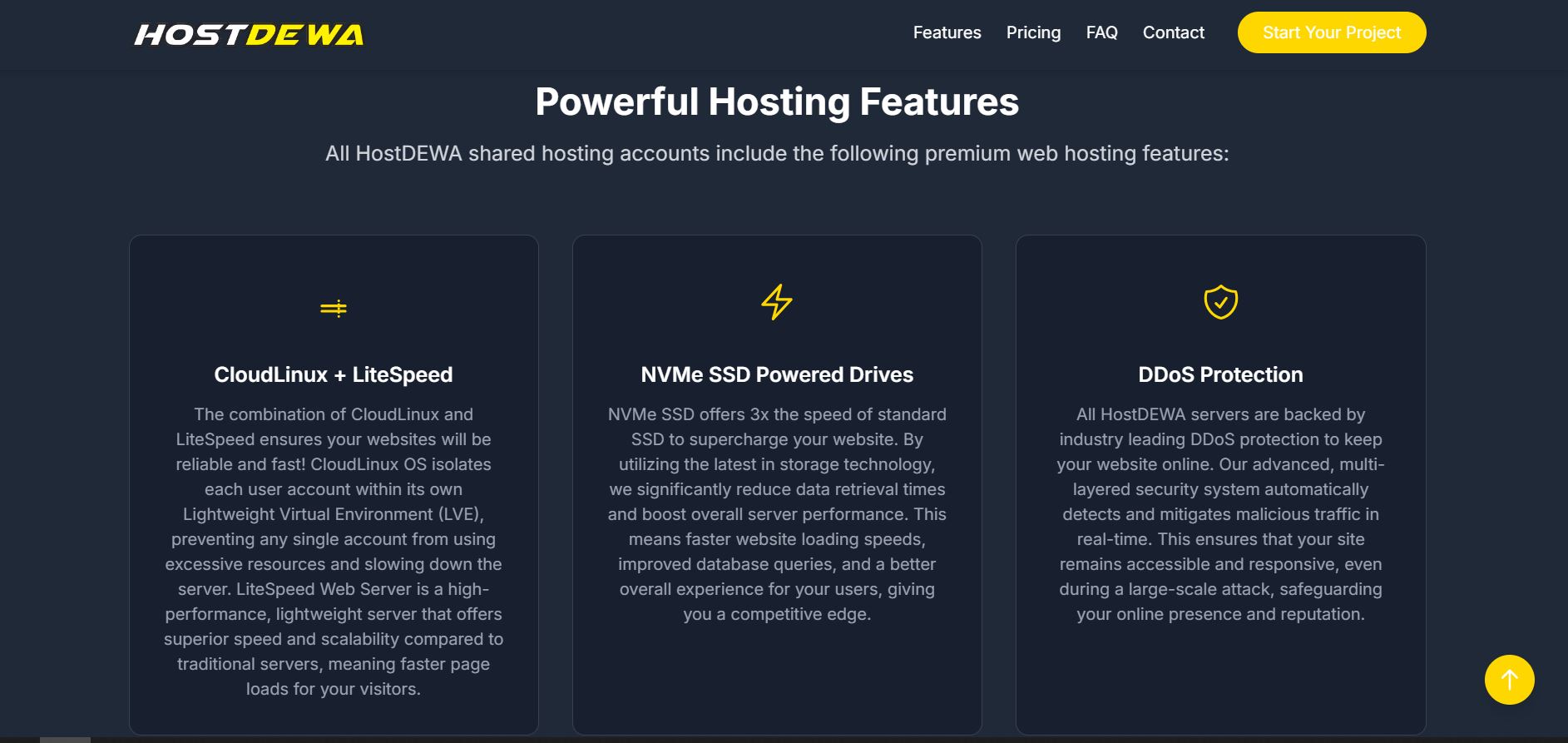Screen dimensions: 1568x743
Task: Open the Features nav link
Action: 947,32
